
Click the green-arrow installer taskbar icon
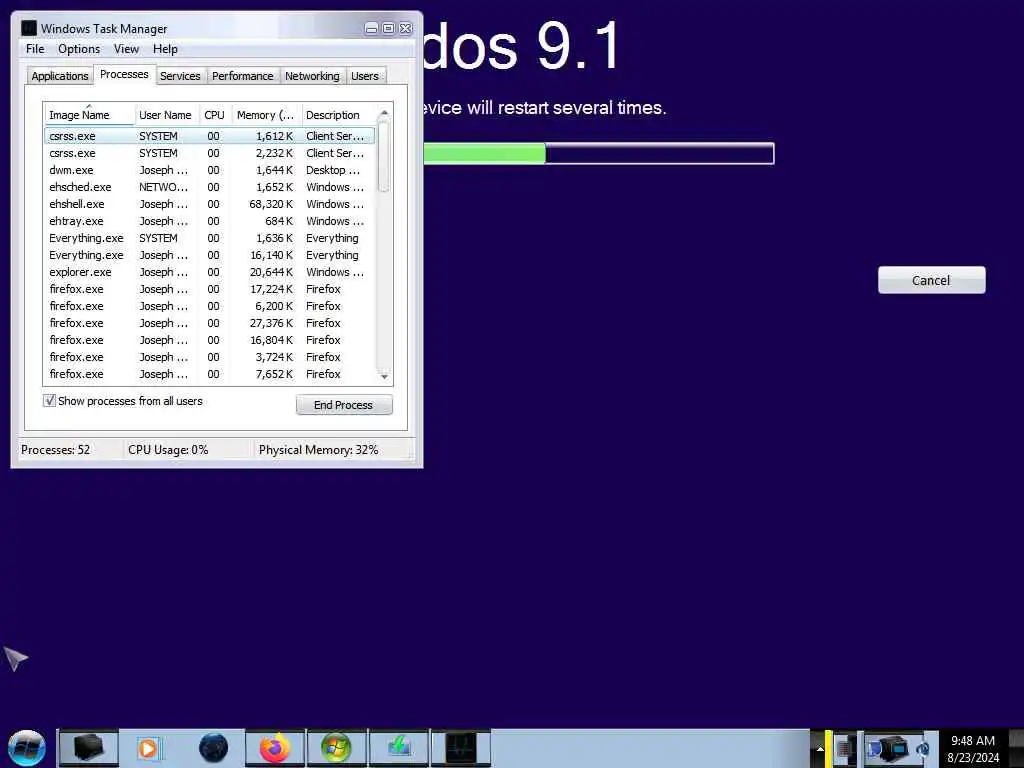(398, 748)
